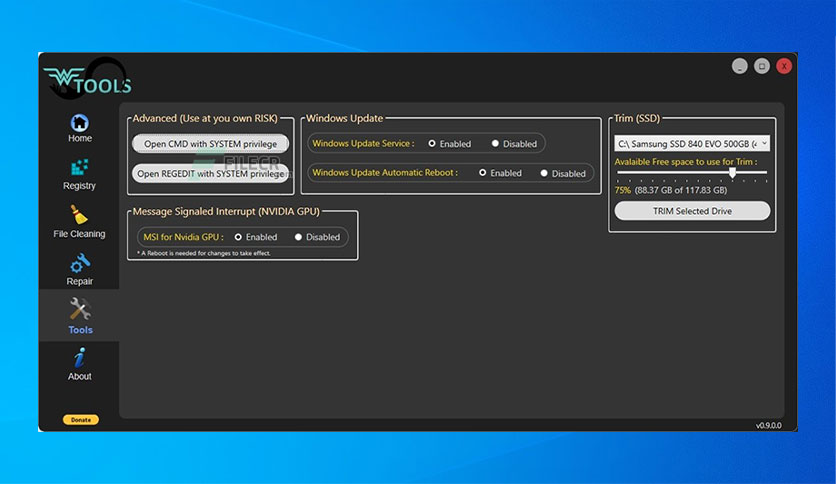Click the Registry label in sidebar
This screenshot has width=836, height=484.
[79, 185]
